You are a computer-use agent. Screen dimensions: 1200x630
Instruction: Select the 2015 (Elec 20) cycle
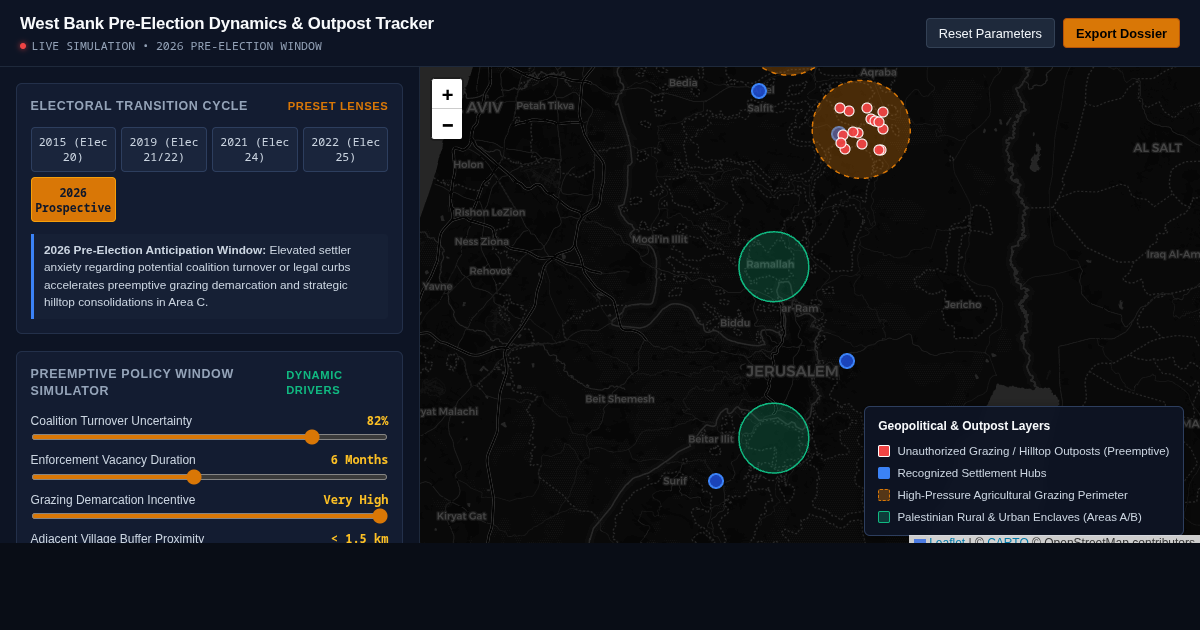click(x=73, y=150)
